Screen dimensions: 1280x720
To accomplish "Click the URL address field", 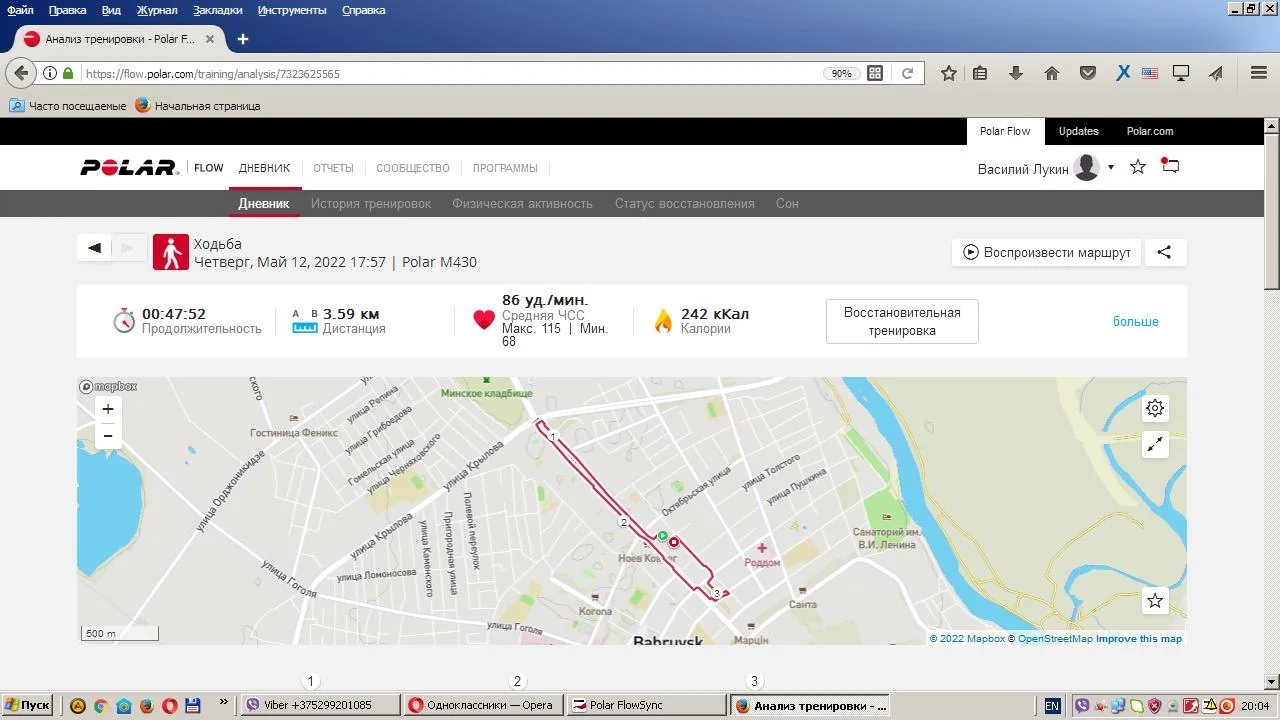I will click(x=450, y=73).
